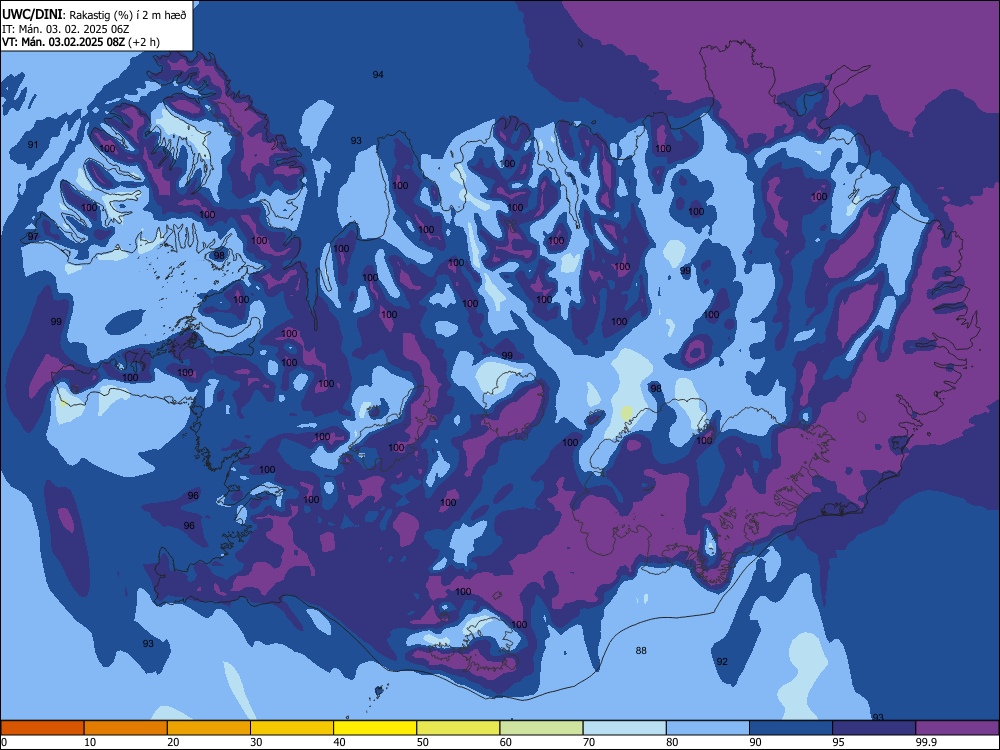Viewport: 1000px width, 750px height.
Task: Click the '88' humidity value on the map
Action: coord(641,651)
